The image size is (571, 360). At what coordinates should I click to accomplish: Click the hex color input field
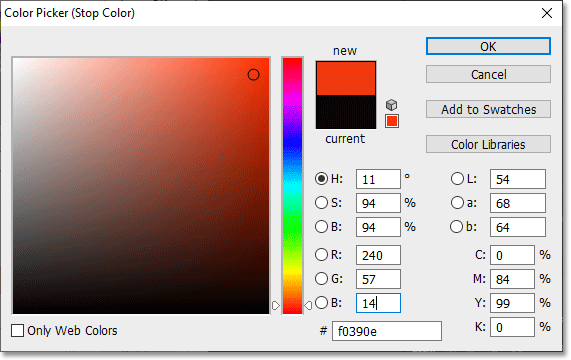click(x=387, y=331)
